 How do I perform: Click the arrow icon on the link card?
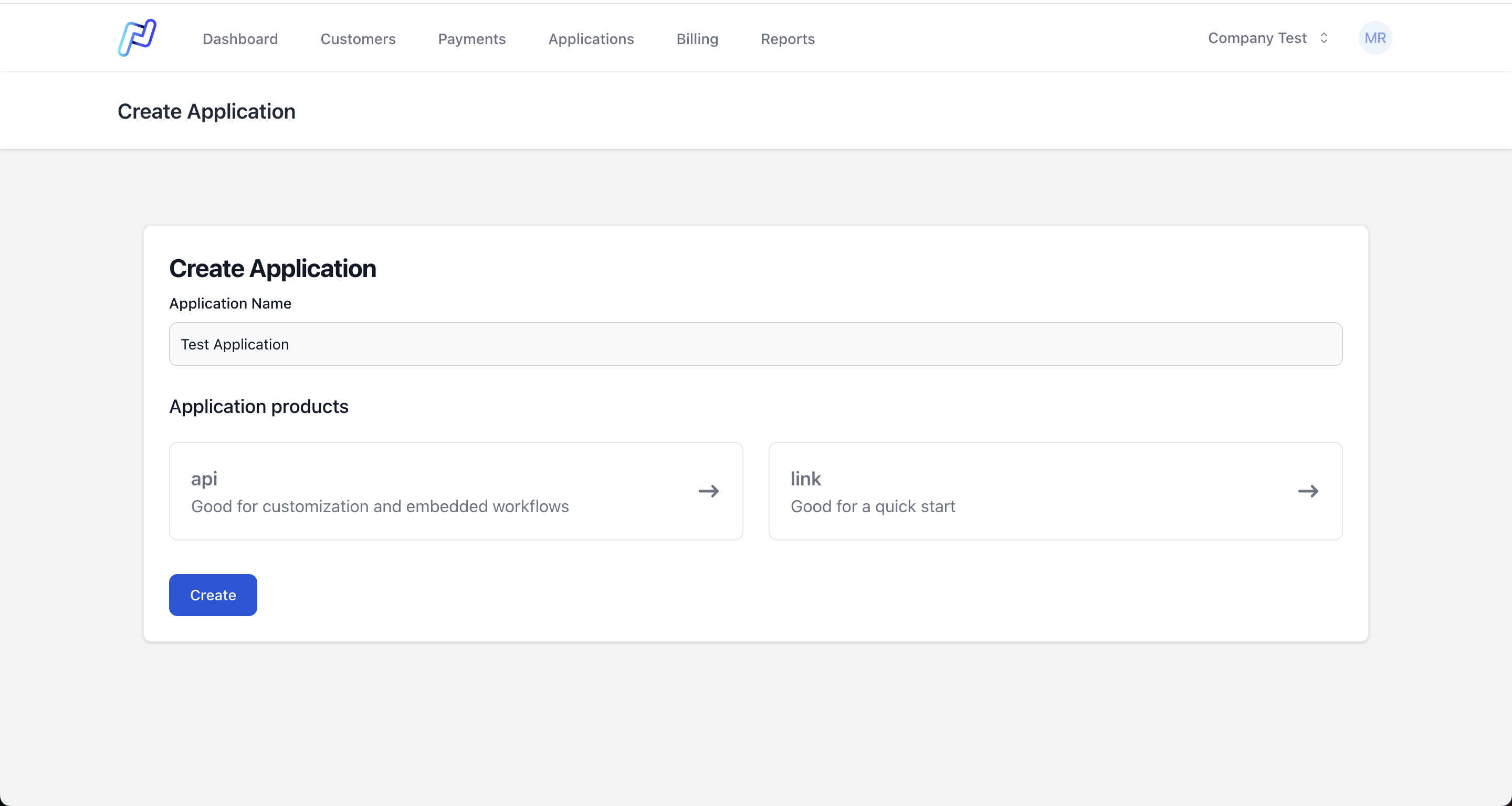[1308, 491]
